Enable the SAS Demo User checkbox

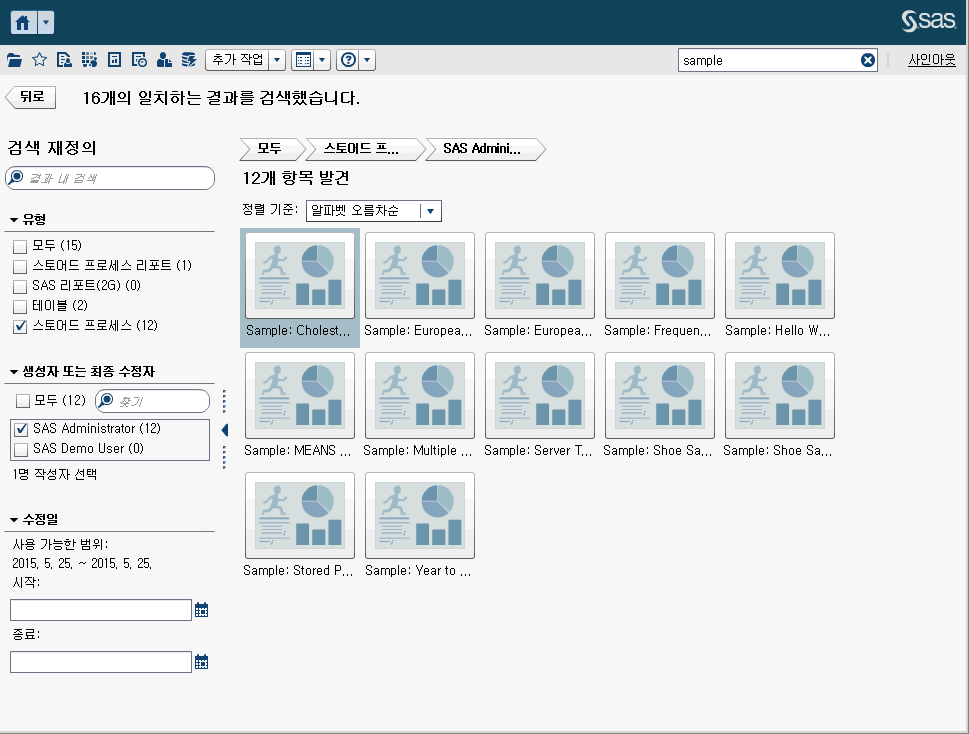(24, 447)
